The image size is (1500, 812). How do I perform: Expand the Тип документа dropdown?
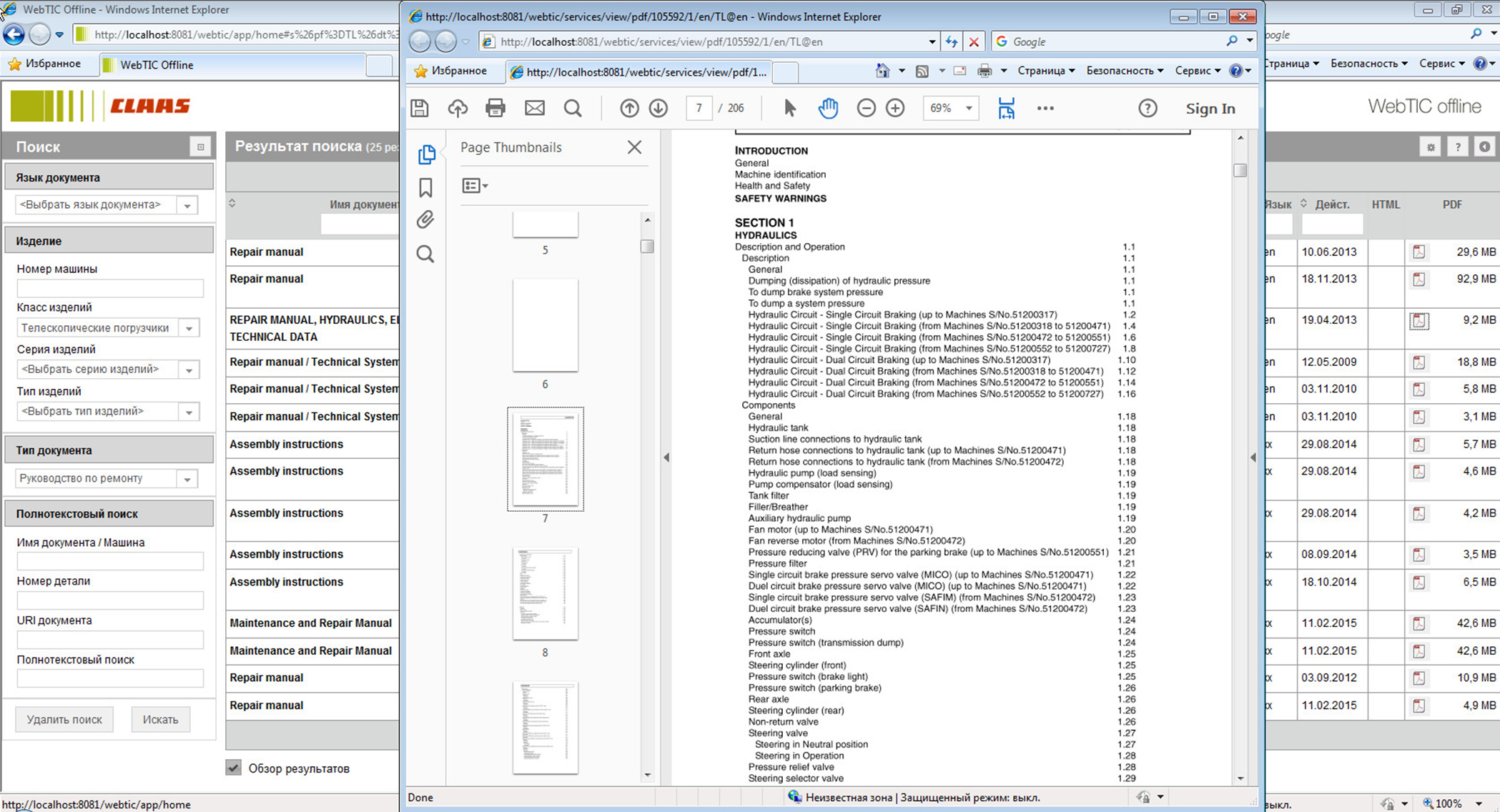coord(187,479)
